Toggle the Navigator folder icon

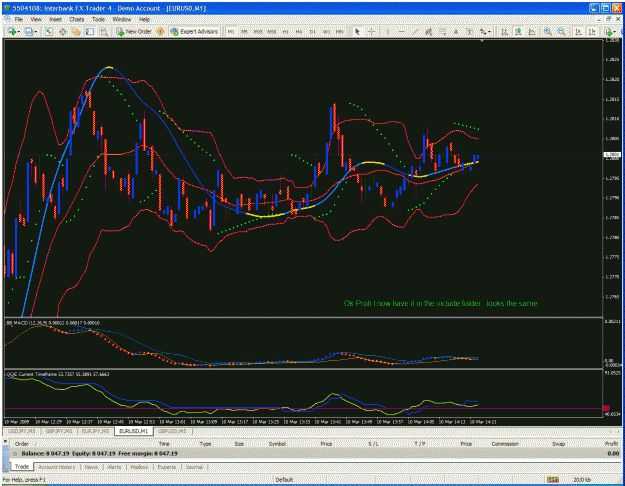click(x=76, y=31)
